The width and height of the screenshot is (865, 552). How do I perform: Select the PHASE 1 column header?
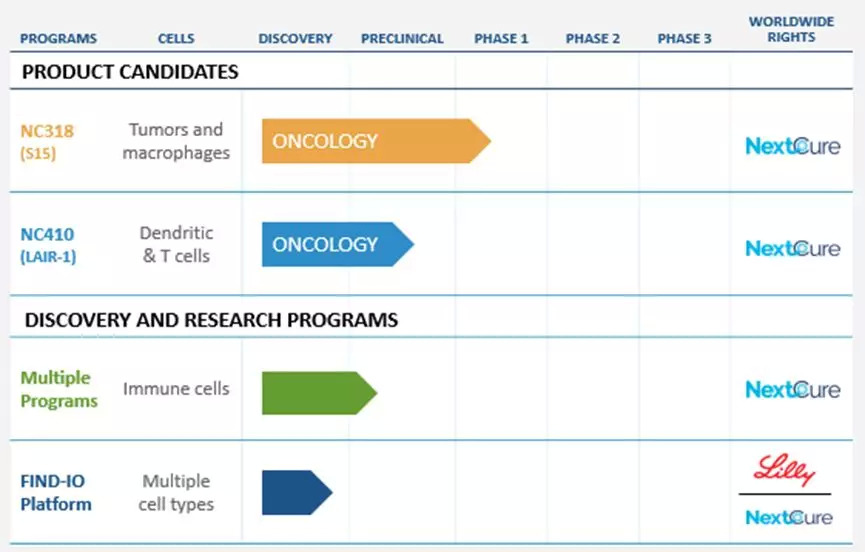pos(501,39)
